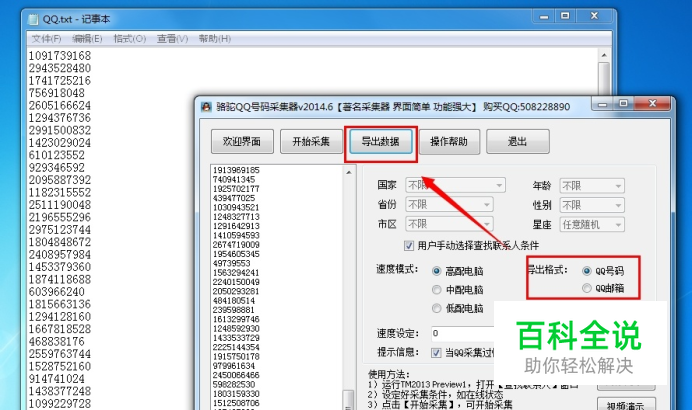The height and width of the screenshot is (410, 692).
Task: Click the Notepad scrollbar up arrow
Action: click(604, 55)
